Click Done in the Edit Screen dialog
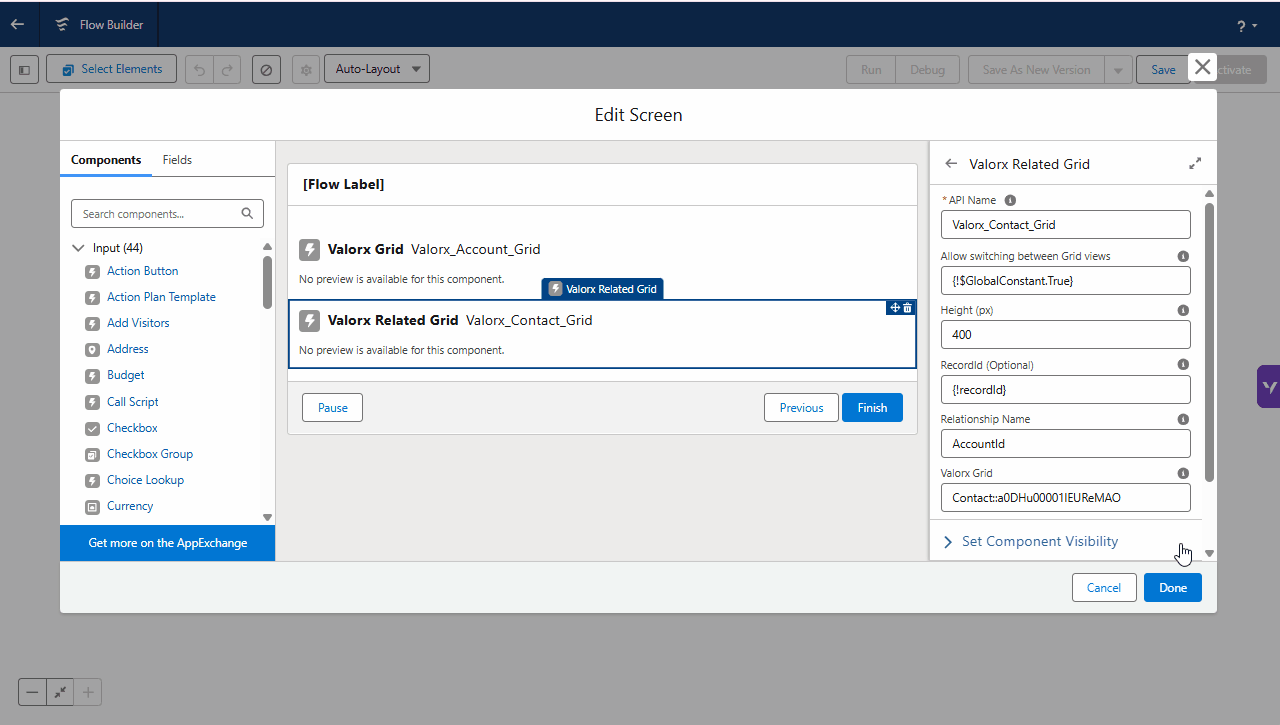 (1173, 587)
